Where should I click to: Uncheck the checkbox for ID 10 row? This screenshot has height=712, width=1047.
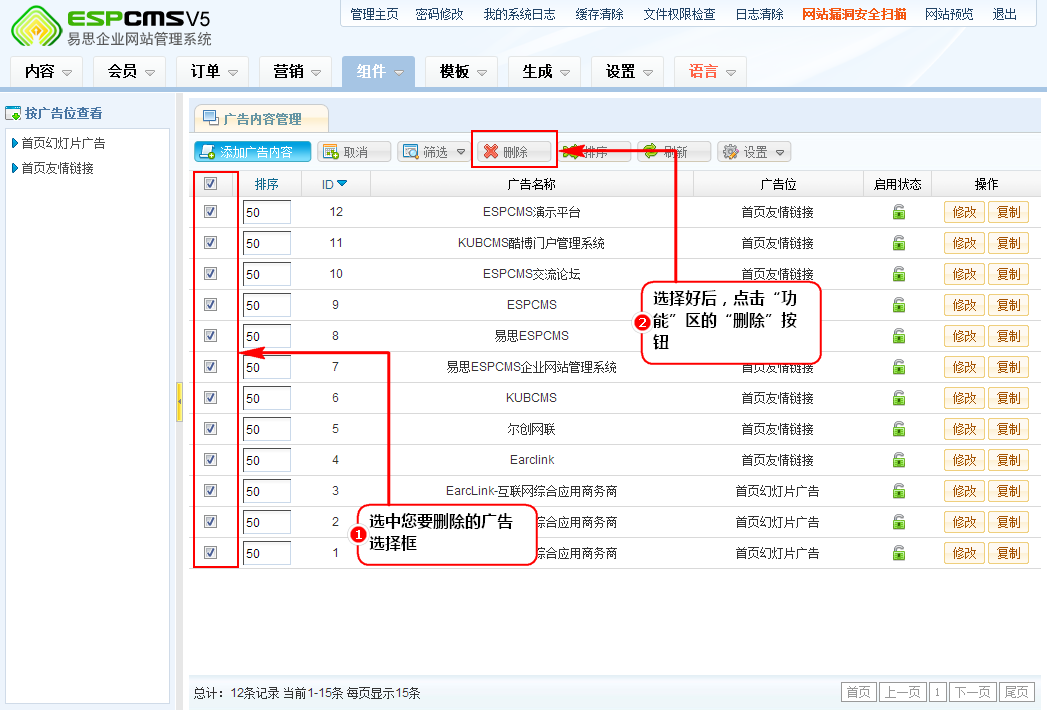click(x=210, y=273)
